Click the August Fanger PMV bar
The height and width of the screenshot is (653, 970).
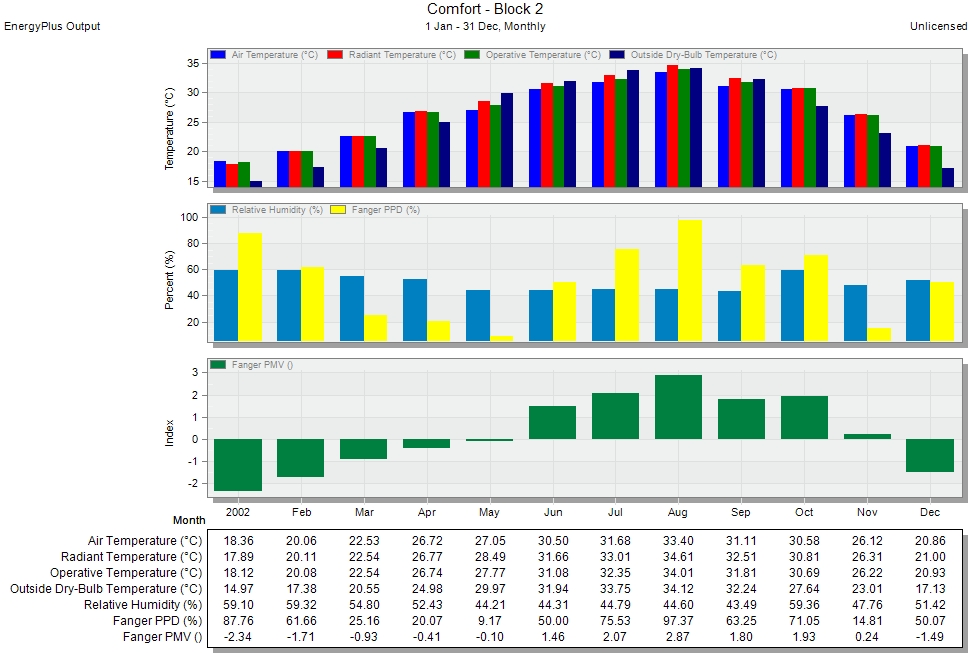tap(679, 407)
